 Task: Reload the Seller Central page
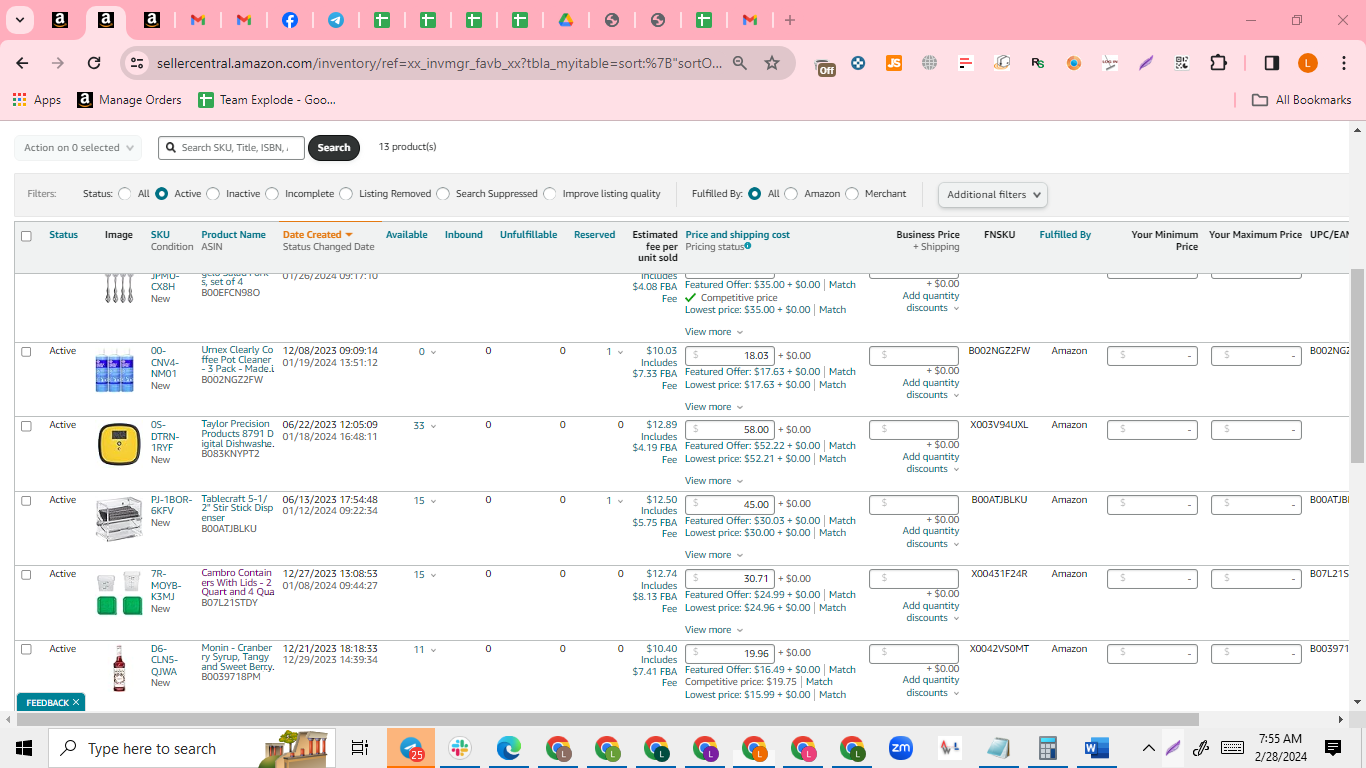pos(94,63)
